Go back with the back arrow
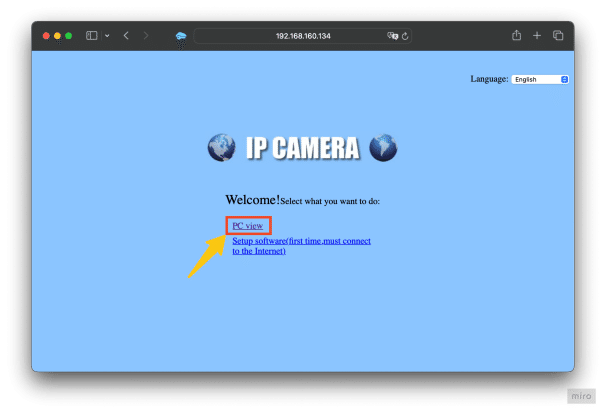 126,36
